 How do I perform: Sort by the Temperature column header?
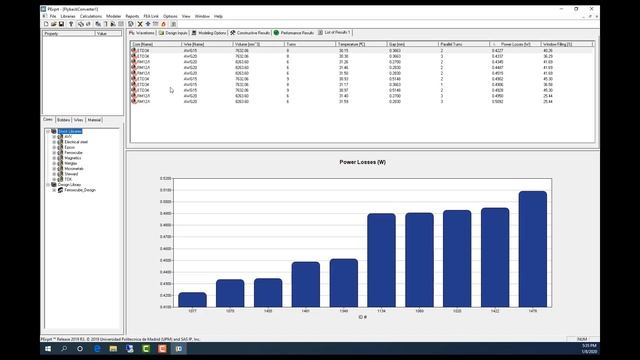coord(361,44)
